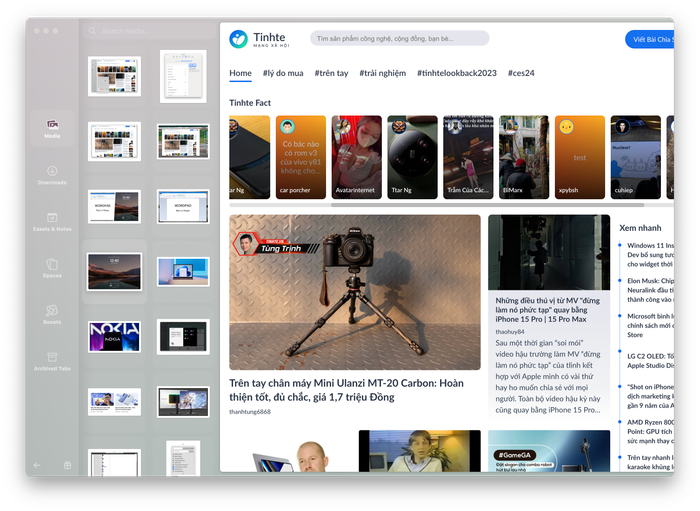Open the Windows 11 item in Xem nhanh
Image resolution: width=700 pixels, height=511 pixels.
650,255
